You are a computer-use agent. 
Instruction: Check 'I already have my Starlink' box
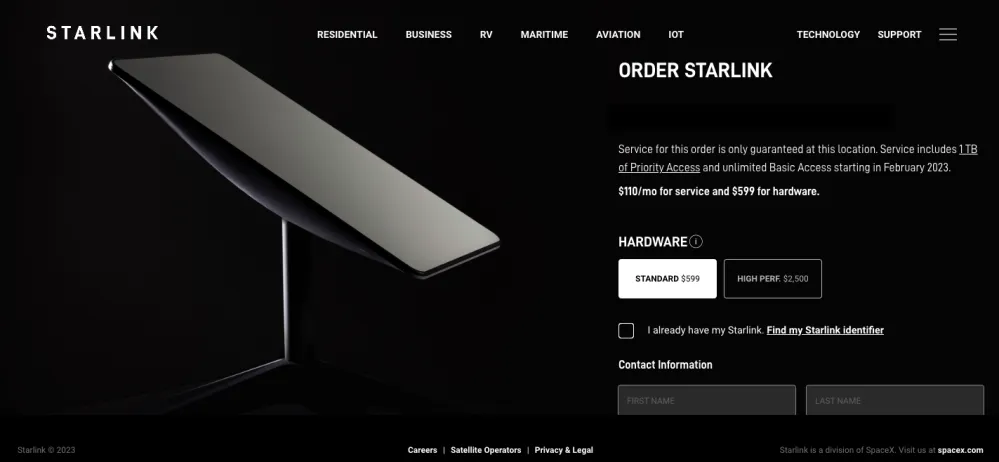pos(626,331)
